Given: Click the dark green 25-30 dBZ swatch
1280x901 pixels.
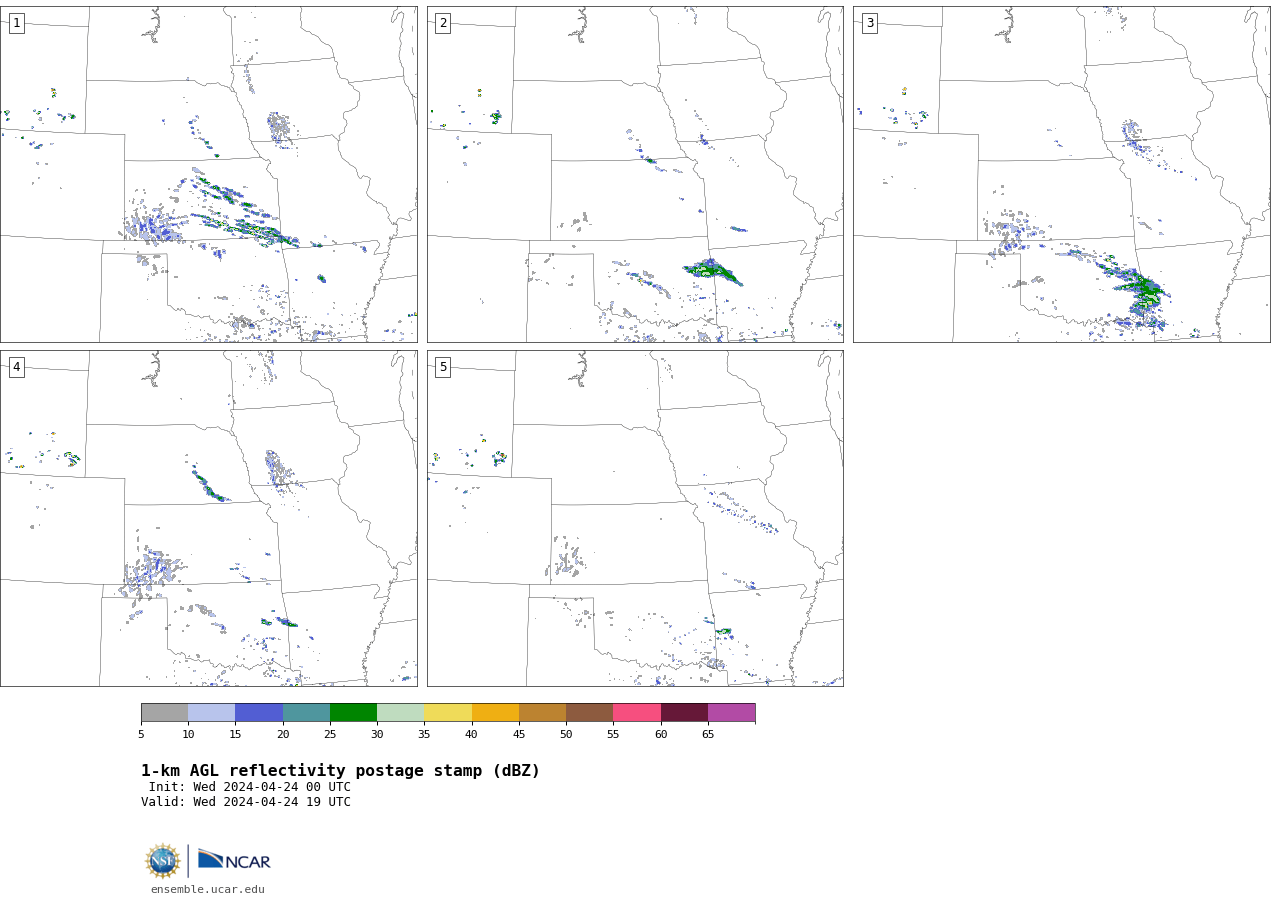Looking at the screenshot, I should click(x=353, y=713).
